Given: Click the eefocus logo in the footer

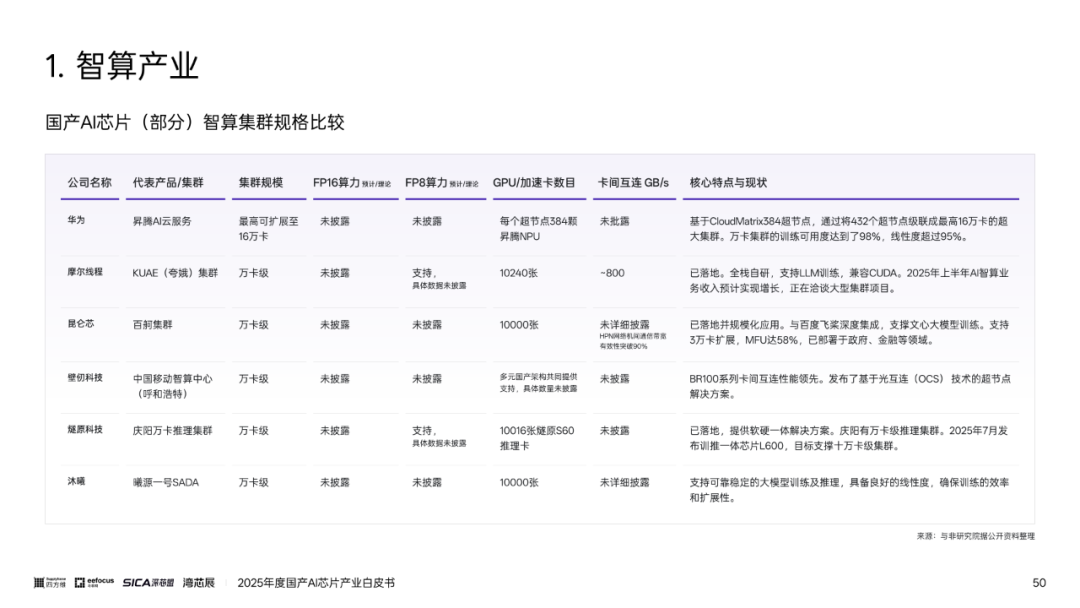Looking at the screenshot, I should coord(94,583).
